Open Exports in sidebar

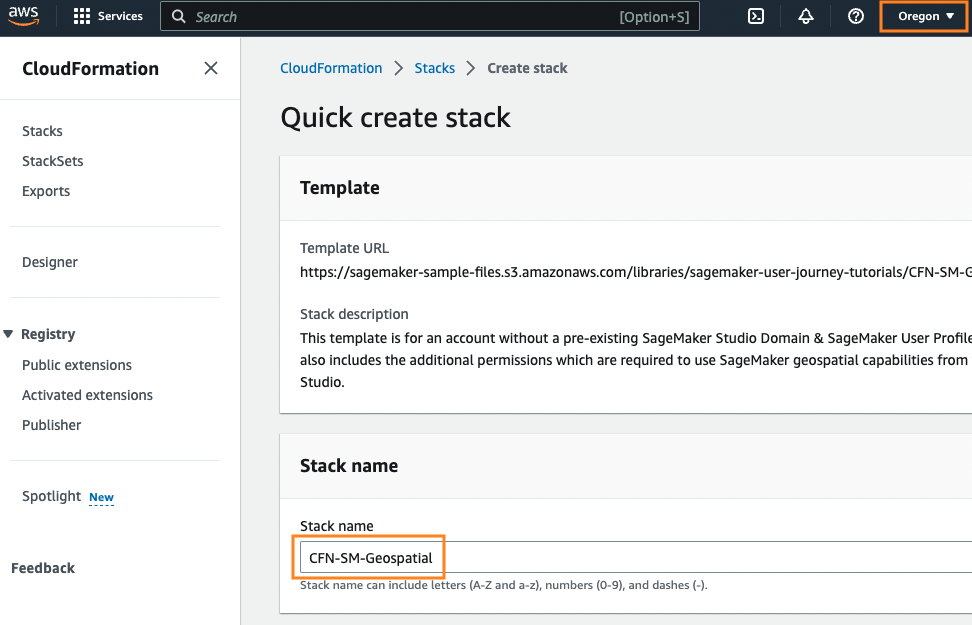click(x=46, y=191)
